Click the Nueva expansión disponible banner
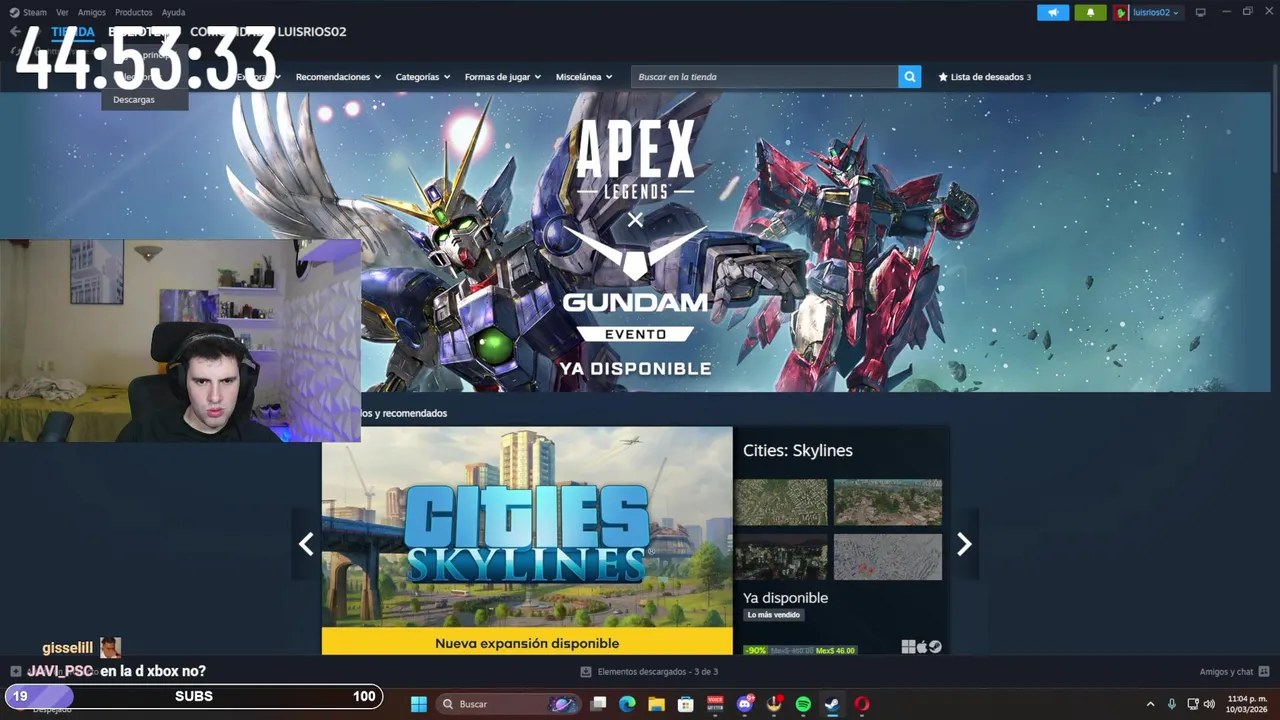This screenshot has width=1280, height=720. [527, 642]
